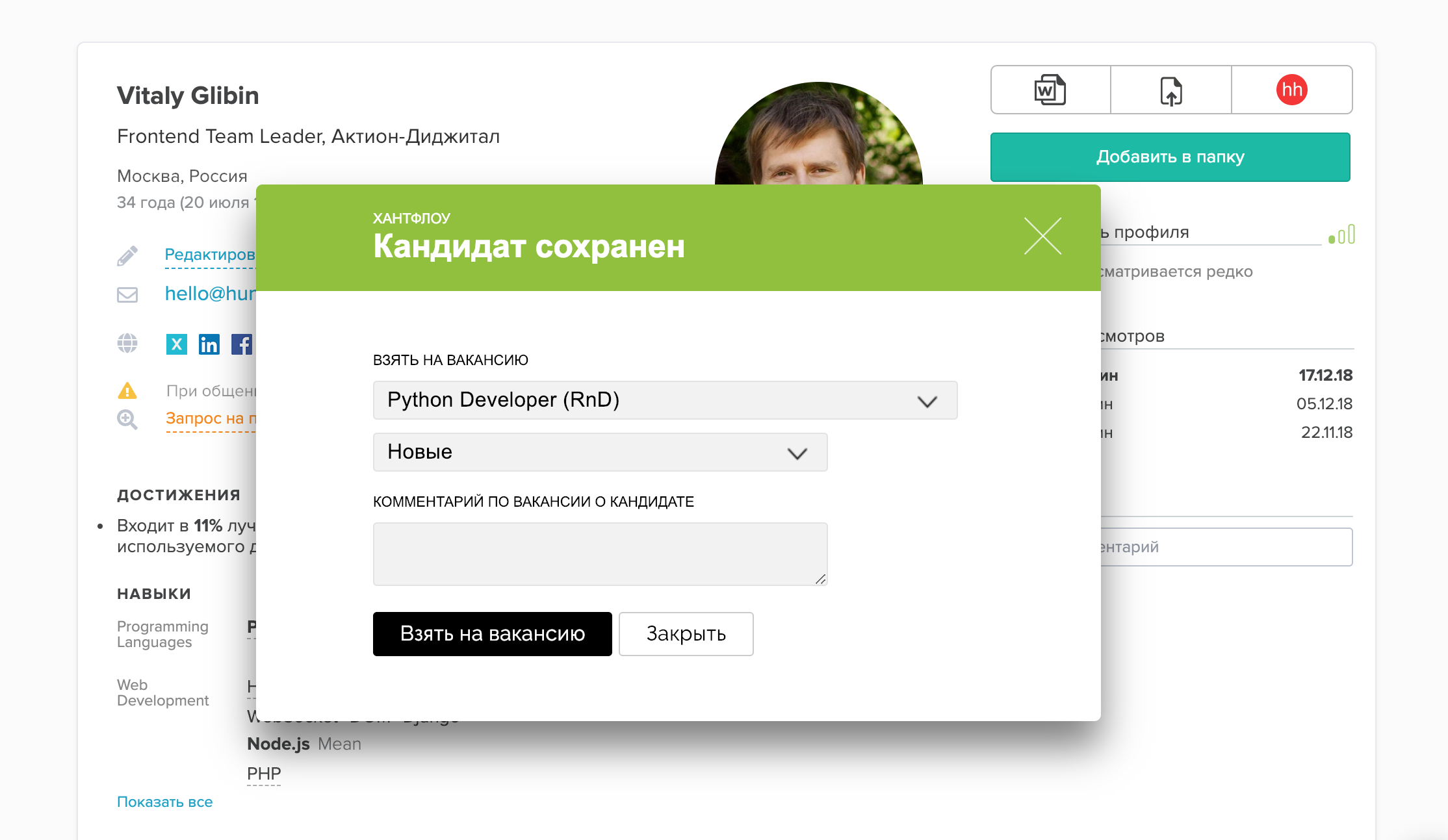1448x840 pixels.
Task: Click the pencil edit icon
Action: [x=127, y=255]
